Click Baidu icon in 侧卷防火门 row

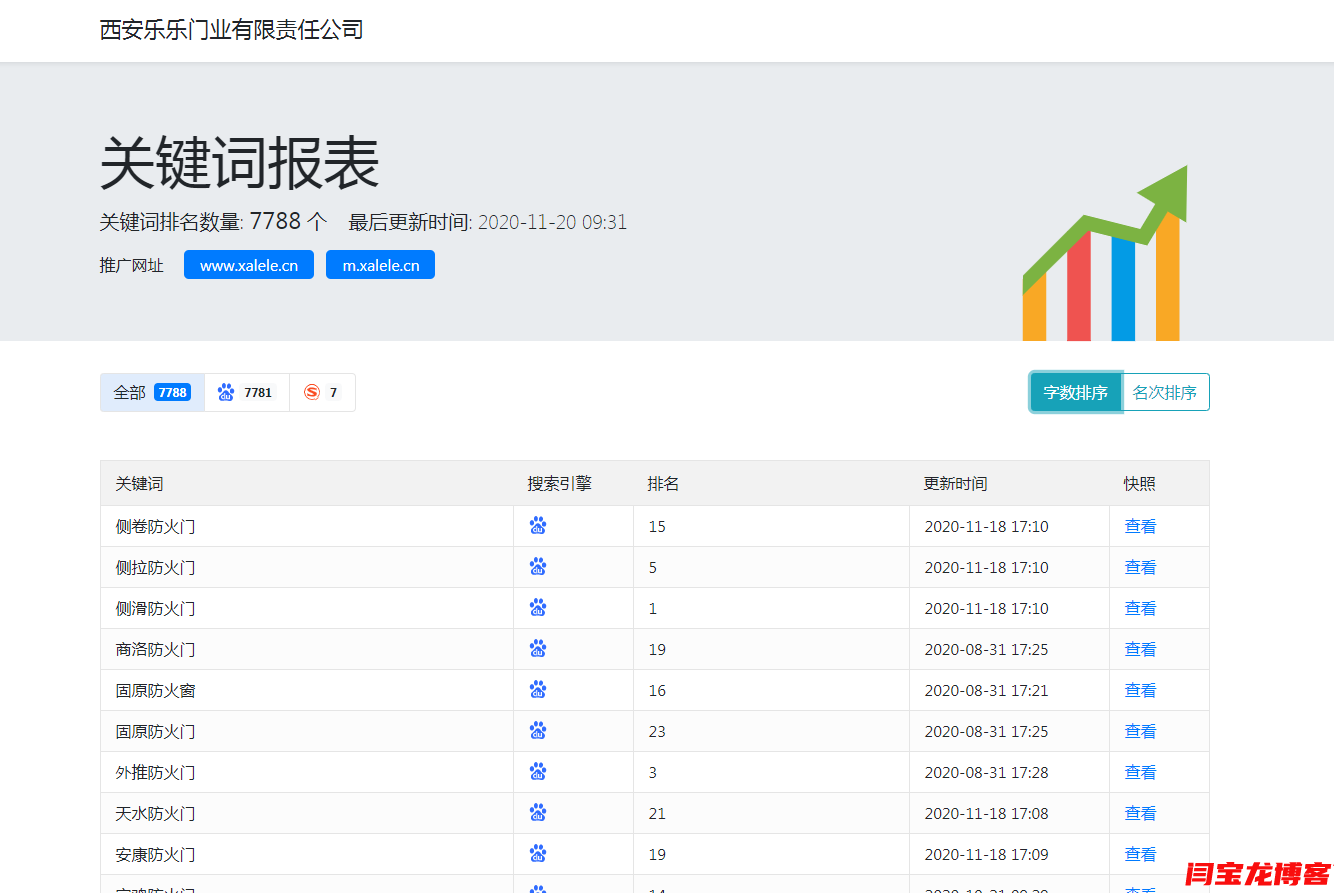pyautogui.click(x=538, y=526)
